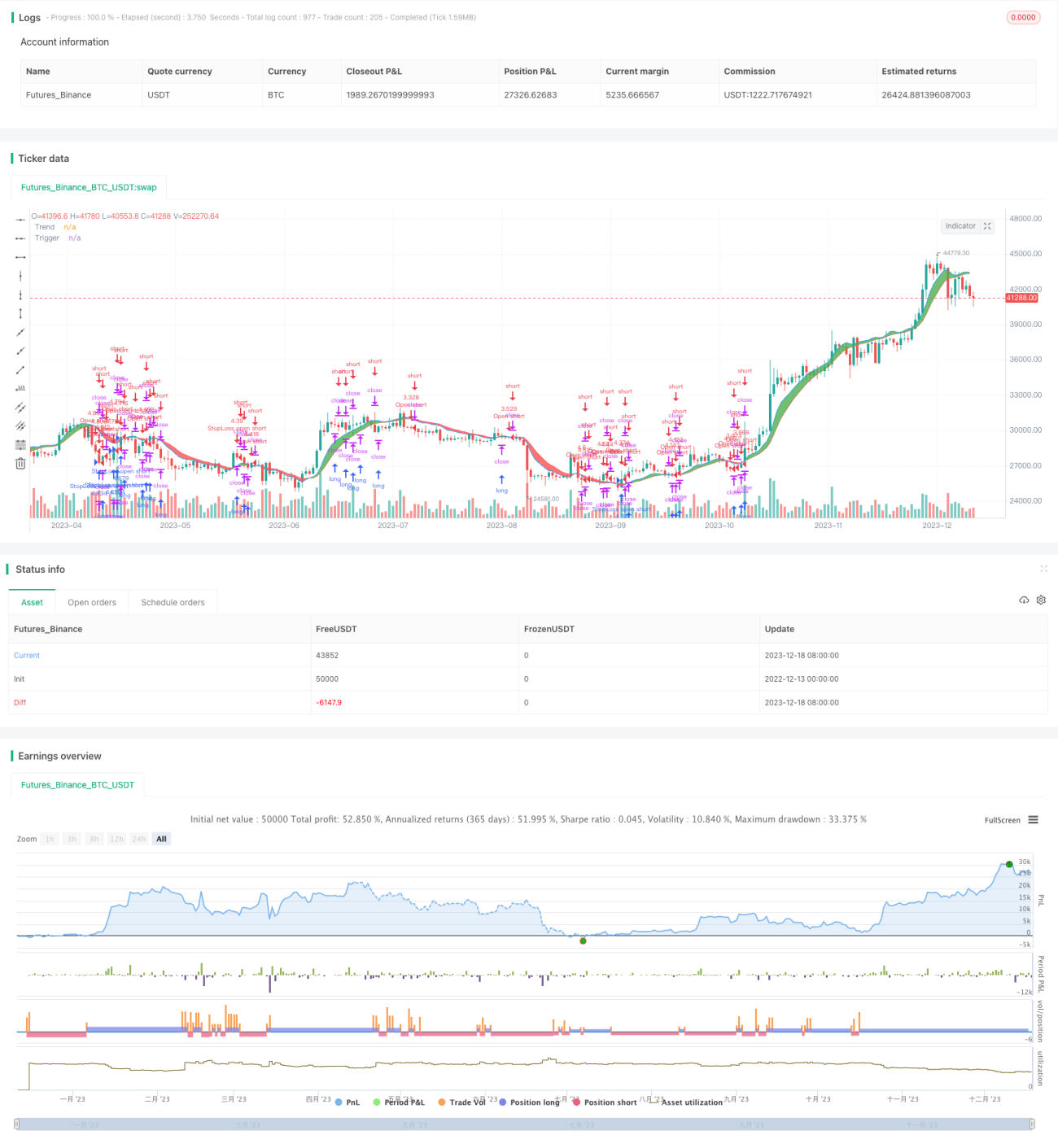Collapse the chart Indicator panel icon

[987, 226]
